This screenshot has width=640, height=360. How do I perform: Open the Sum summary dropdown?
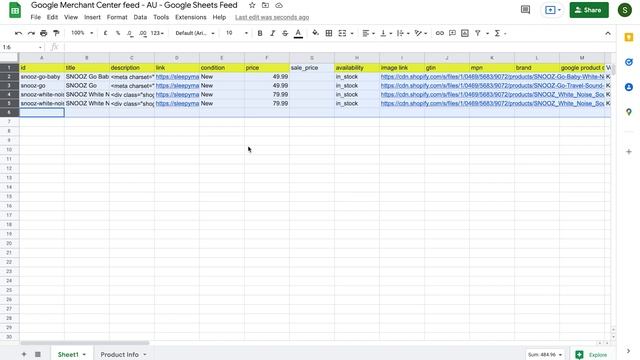pos(545,355)
